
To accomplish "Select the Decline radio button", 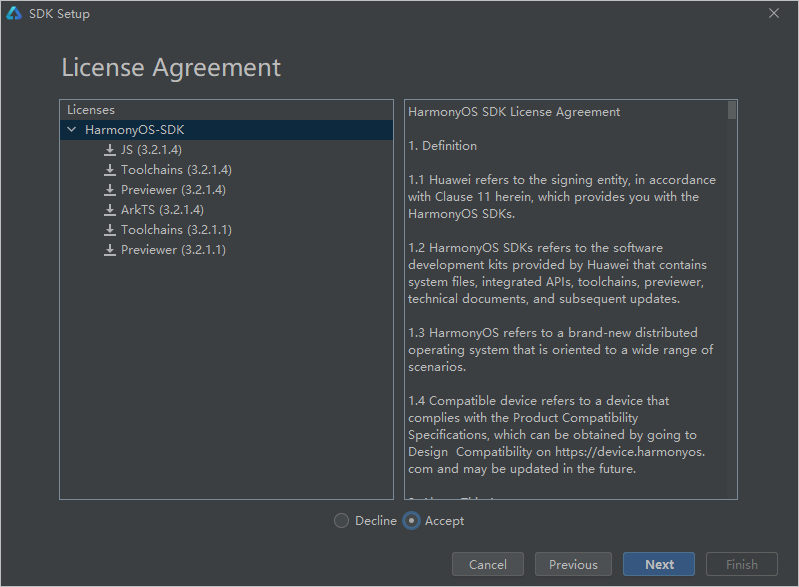I will [341, 521].
